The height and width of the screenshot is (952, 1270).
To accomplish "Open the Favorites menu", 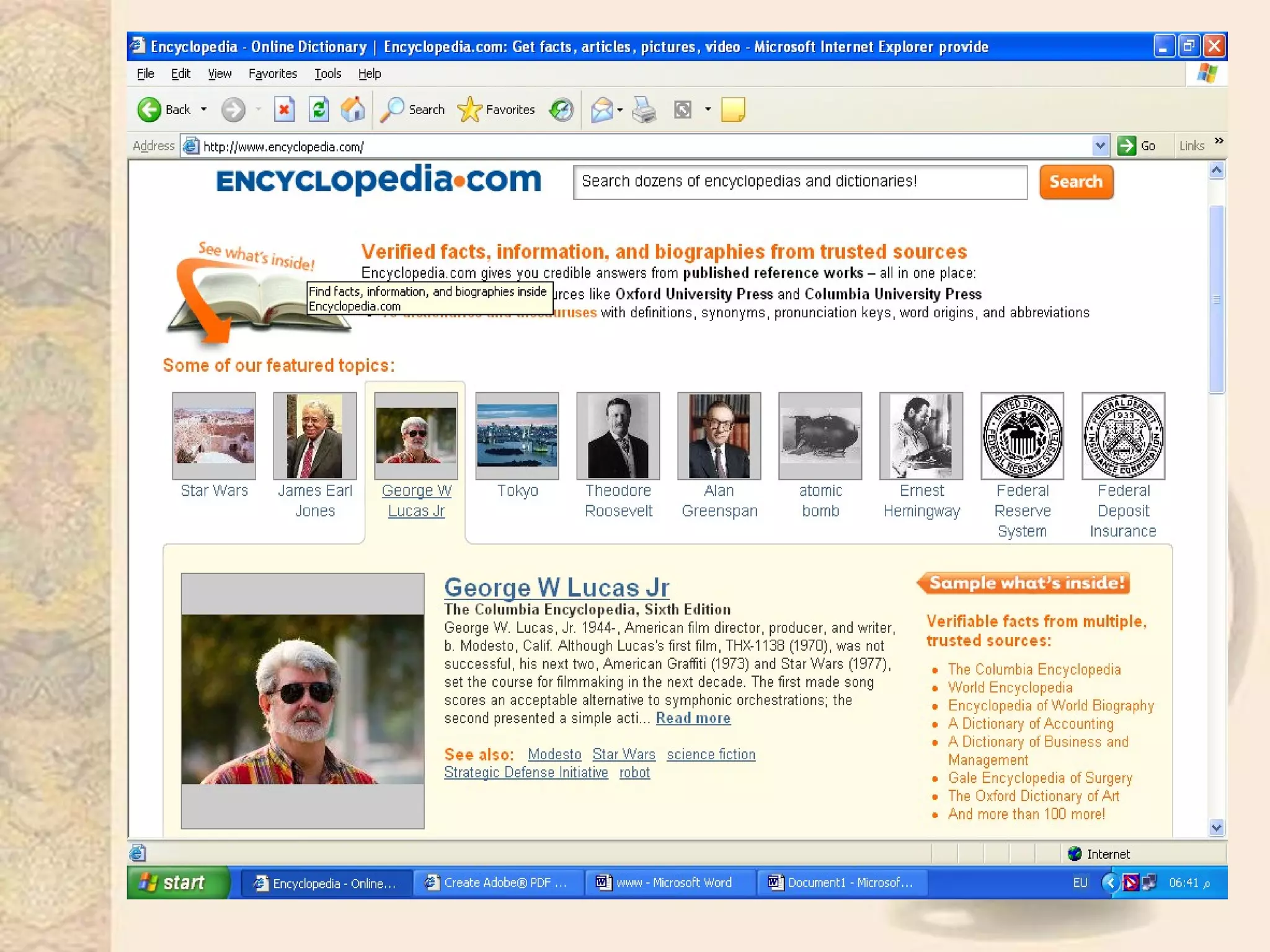I will (x=272, y=74).
